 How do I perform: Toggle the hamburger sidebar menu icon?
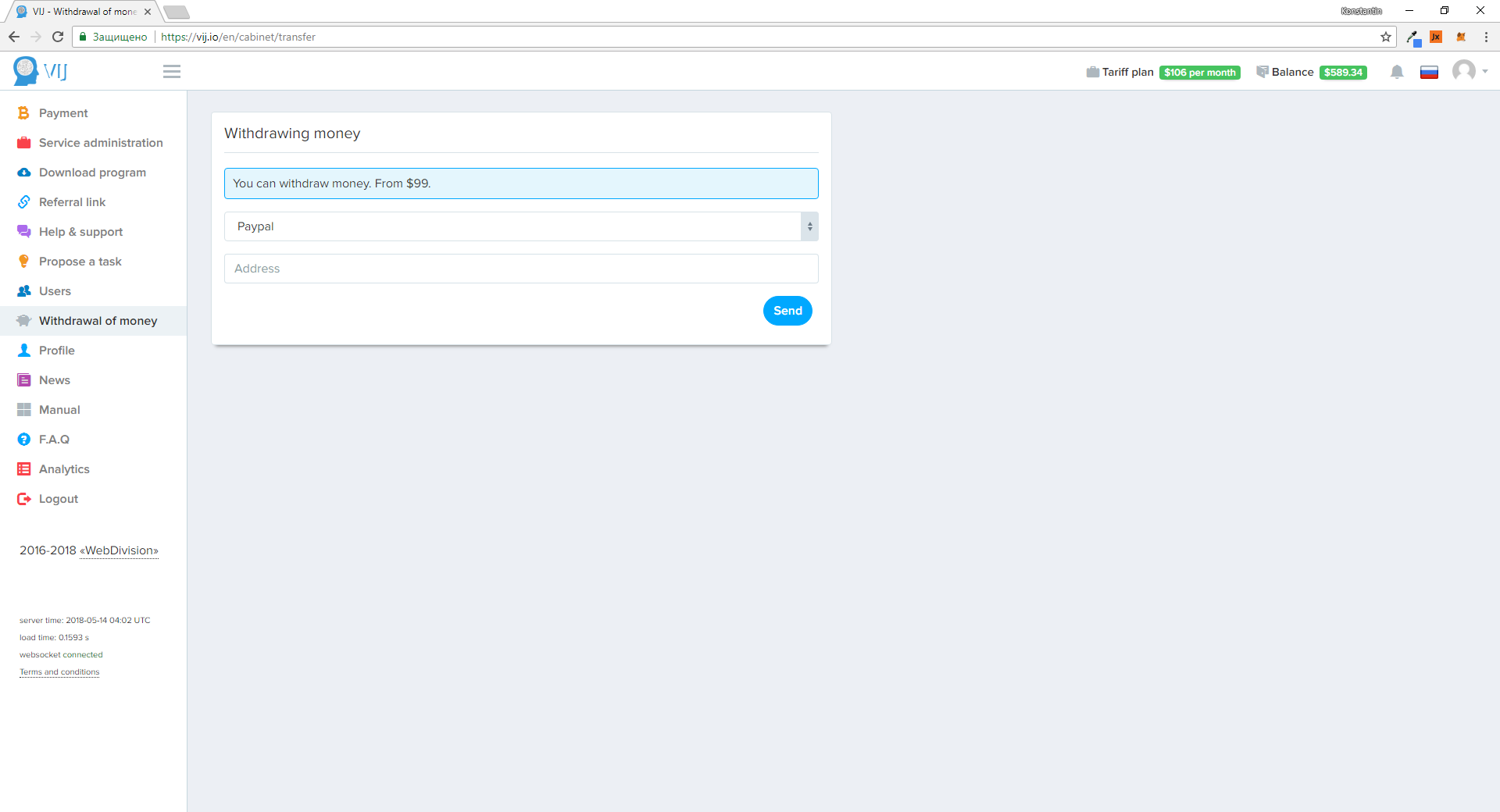tap(172, 72)
